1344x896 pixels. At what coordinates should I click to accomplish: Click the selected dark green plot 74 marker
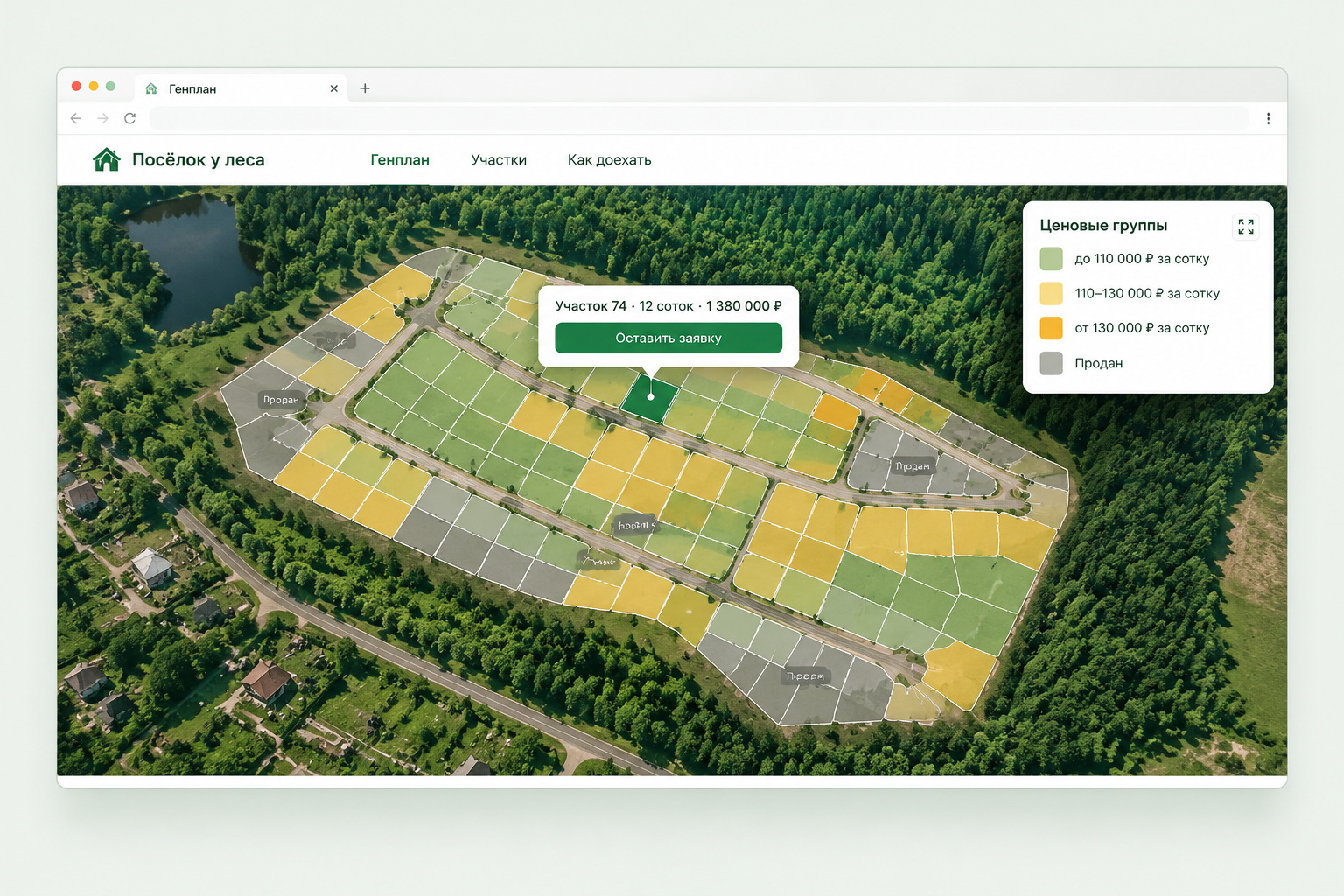tap(650, 397)
